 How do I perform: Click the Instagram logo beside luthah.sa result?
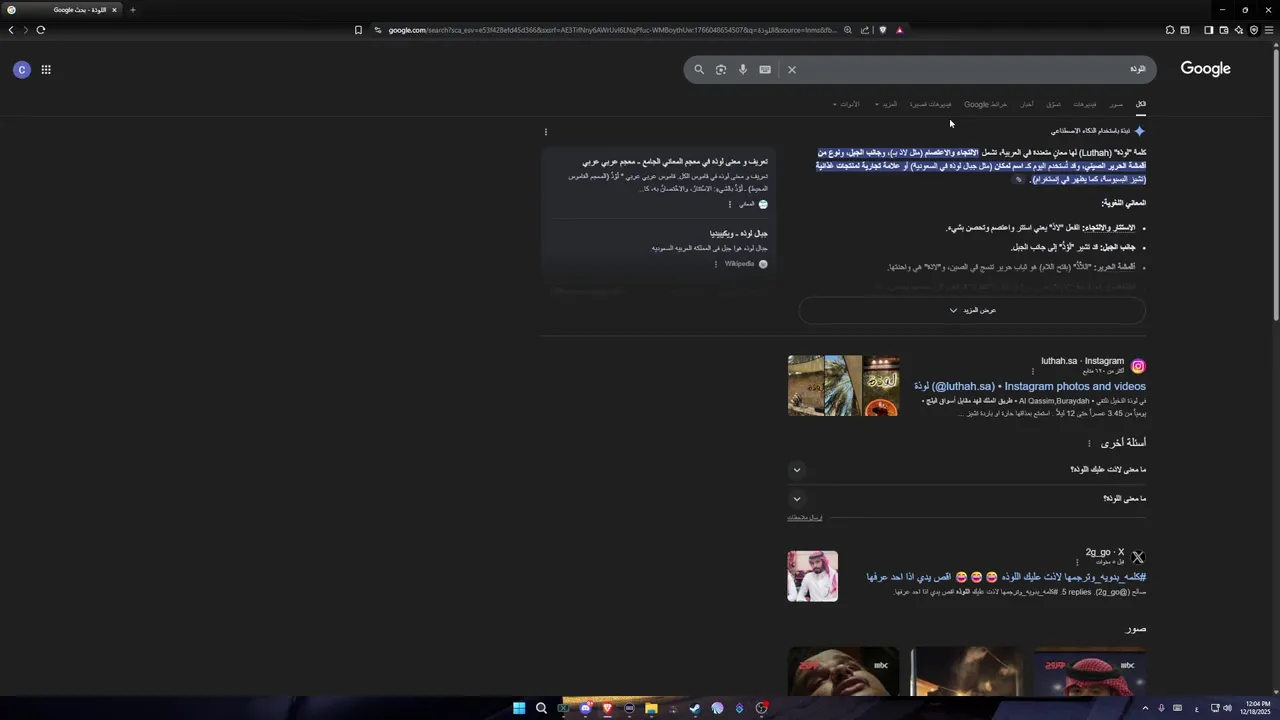pos(1138,367)
